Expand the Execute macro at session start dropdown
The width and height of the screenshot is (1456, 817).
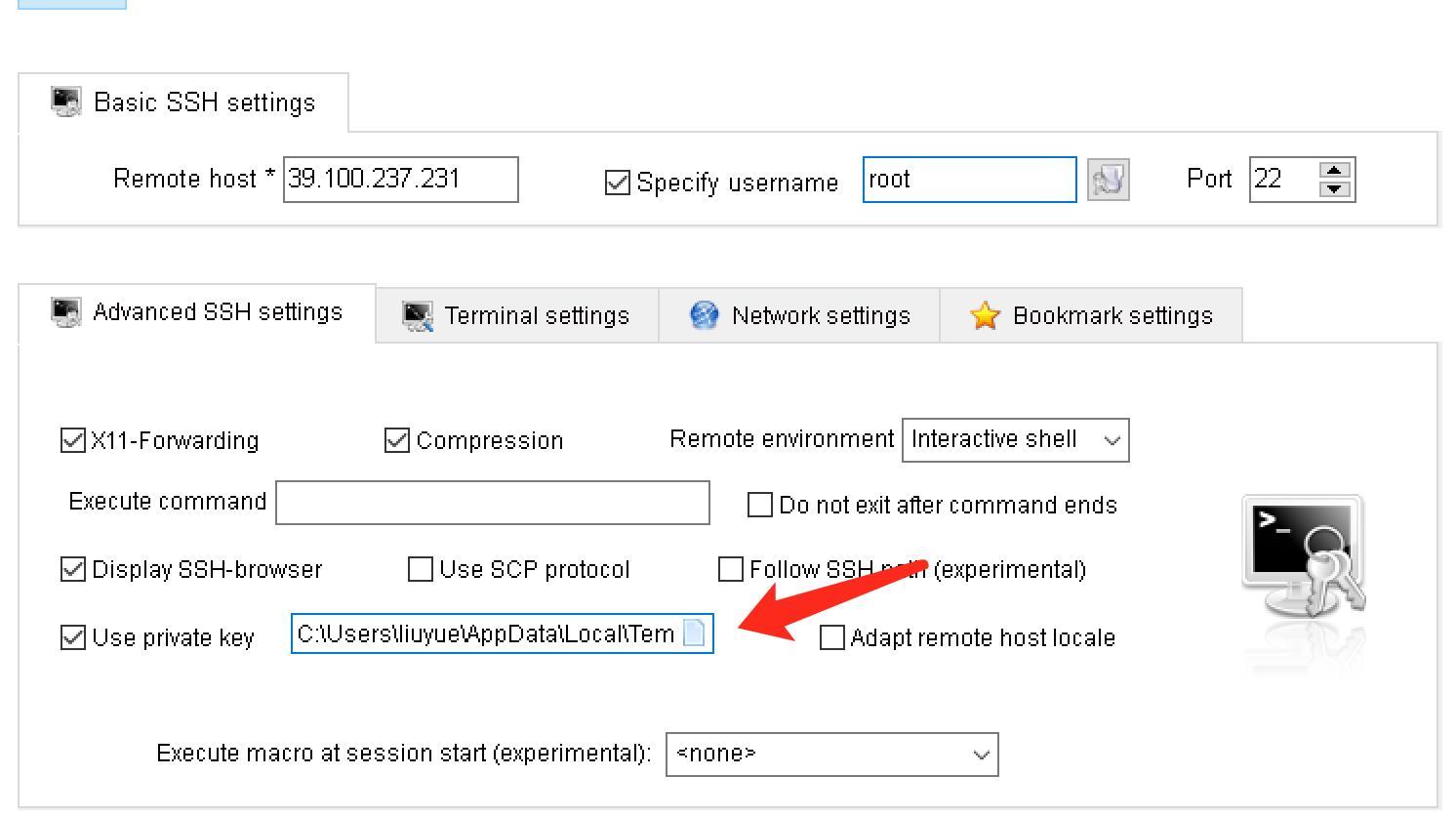point(832,755)
